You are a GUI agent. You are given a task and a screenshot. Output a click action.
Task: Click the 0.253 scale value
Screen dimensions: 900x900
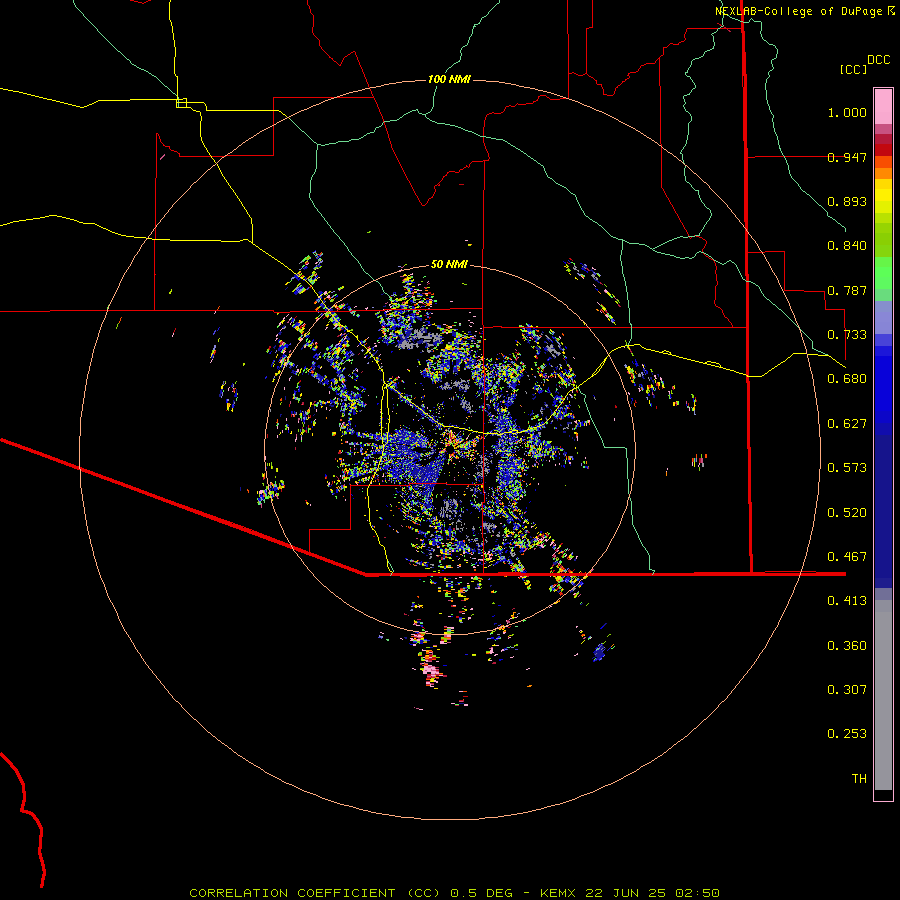847,734
